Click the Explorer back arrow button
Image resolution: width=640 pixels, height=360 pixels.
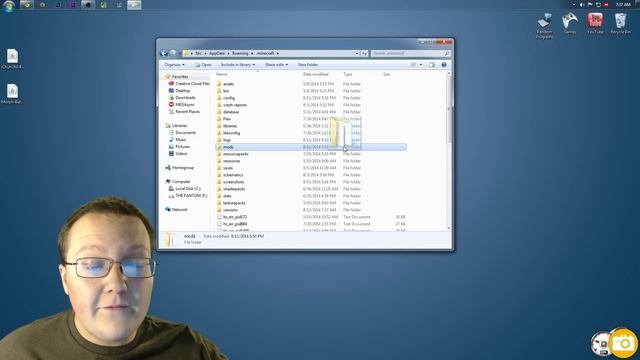164,53
